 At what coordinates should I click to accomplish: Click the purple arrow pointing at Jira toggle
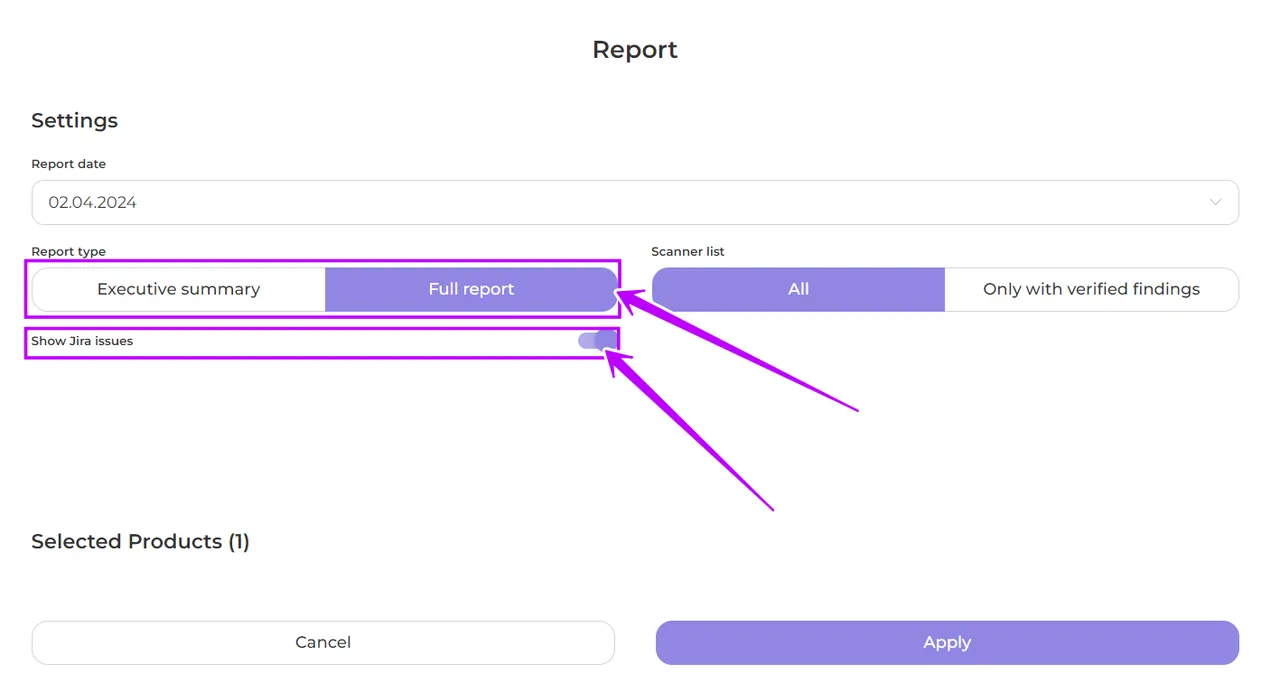pyautogui.click(x=690, y=430)
